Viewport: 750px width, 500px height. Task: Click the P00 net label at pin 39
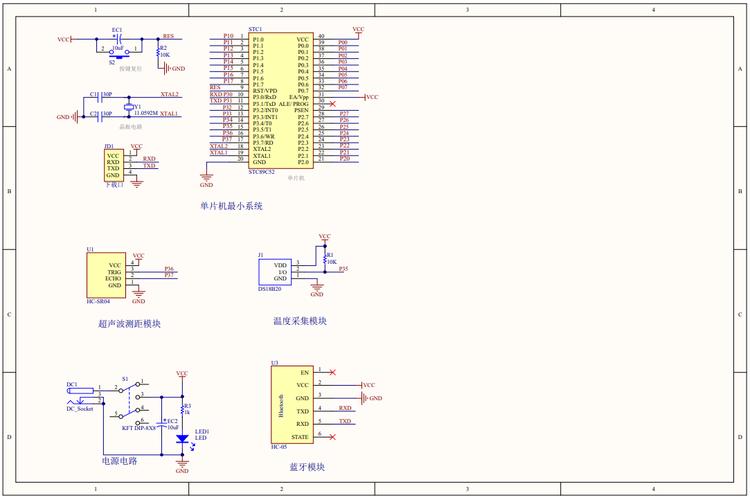tap(342, 43)
